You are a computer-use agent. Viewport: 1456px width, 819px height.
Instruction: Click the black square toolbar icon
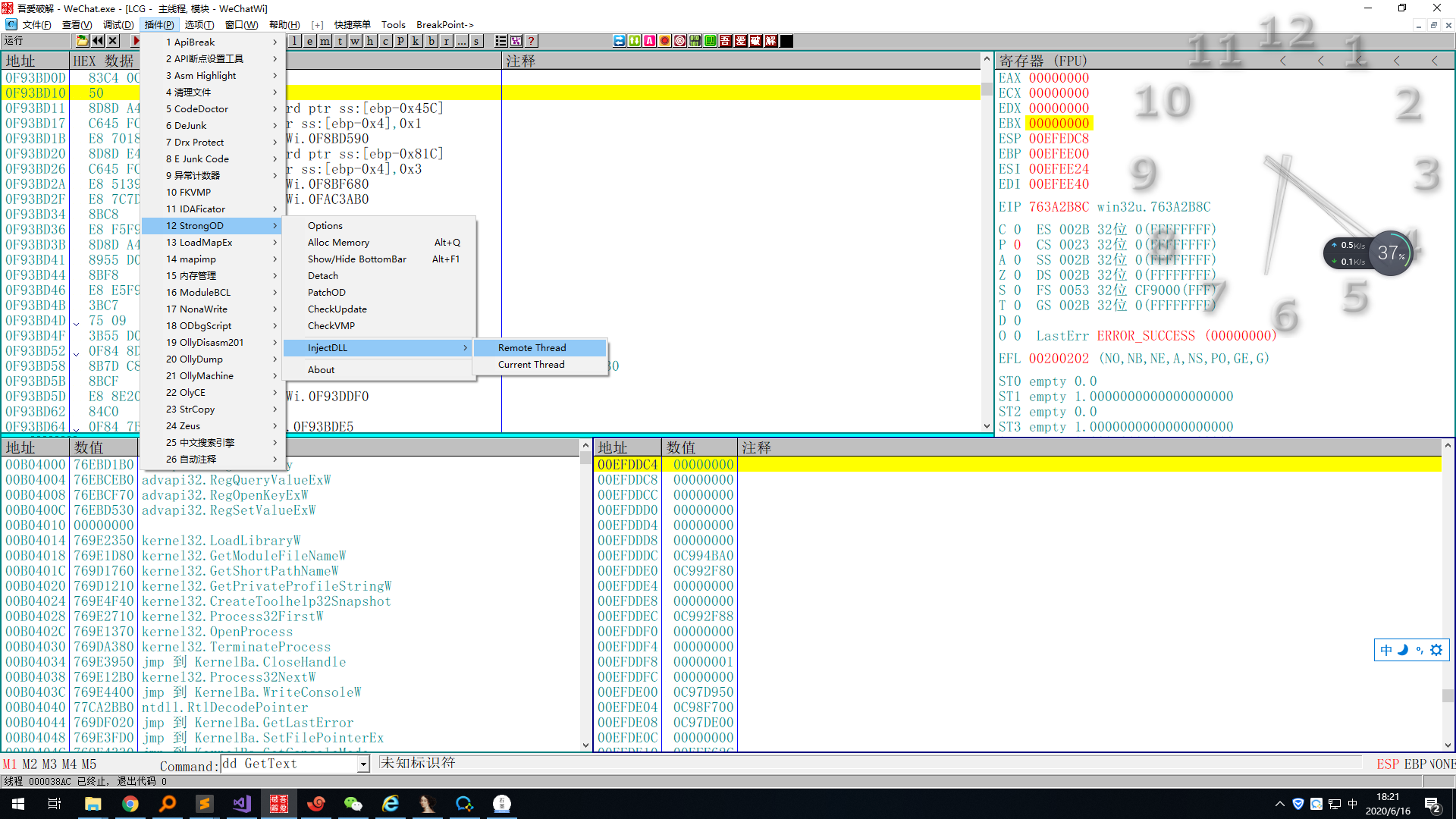(786, 41)
